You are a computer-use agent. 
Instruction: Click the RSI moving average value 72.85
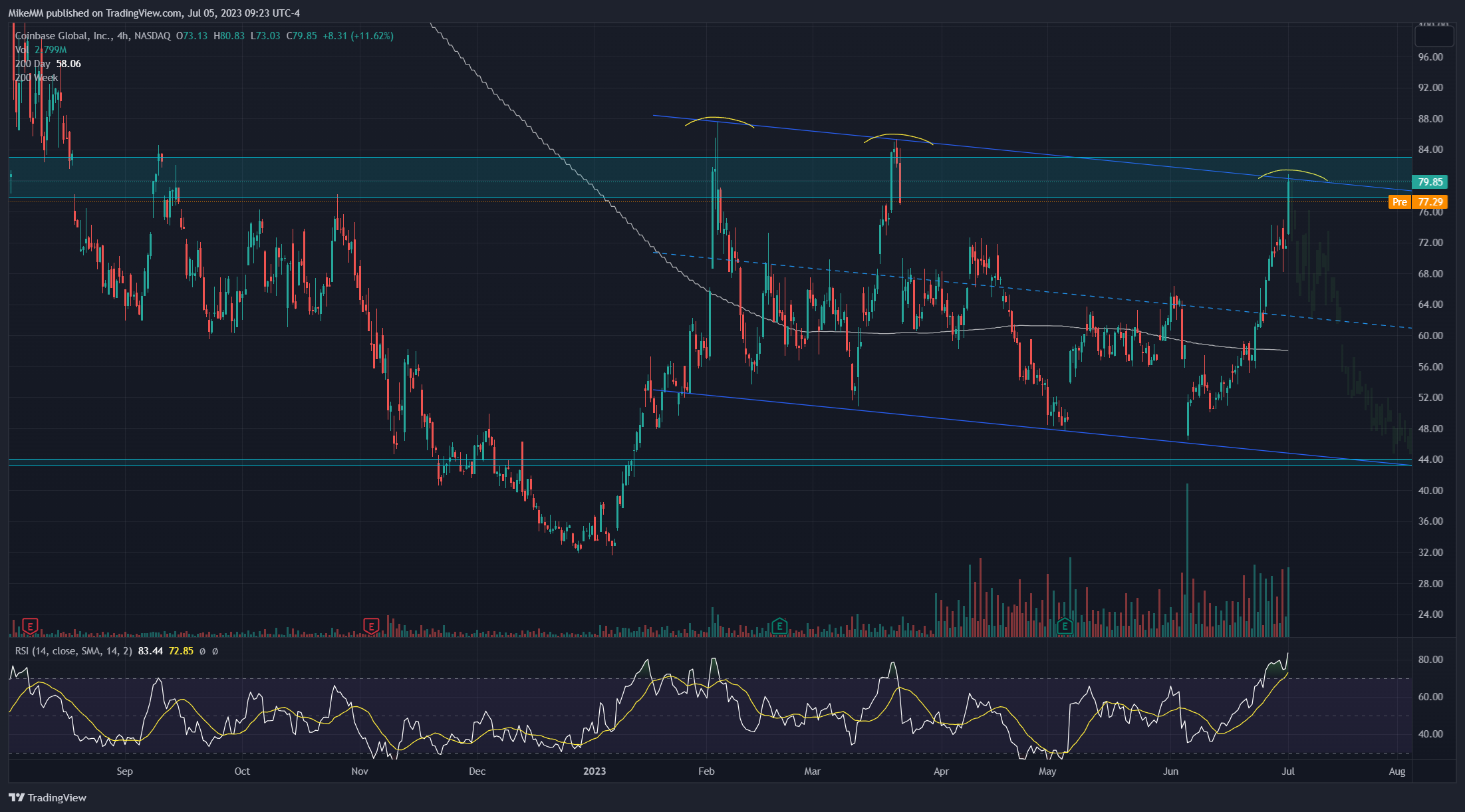pos(181,651)
